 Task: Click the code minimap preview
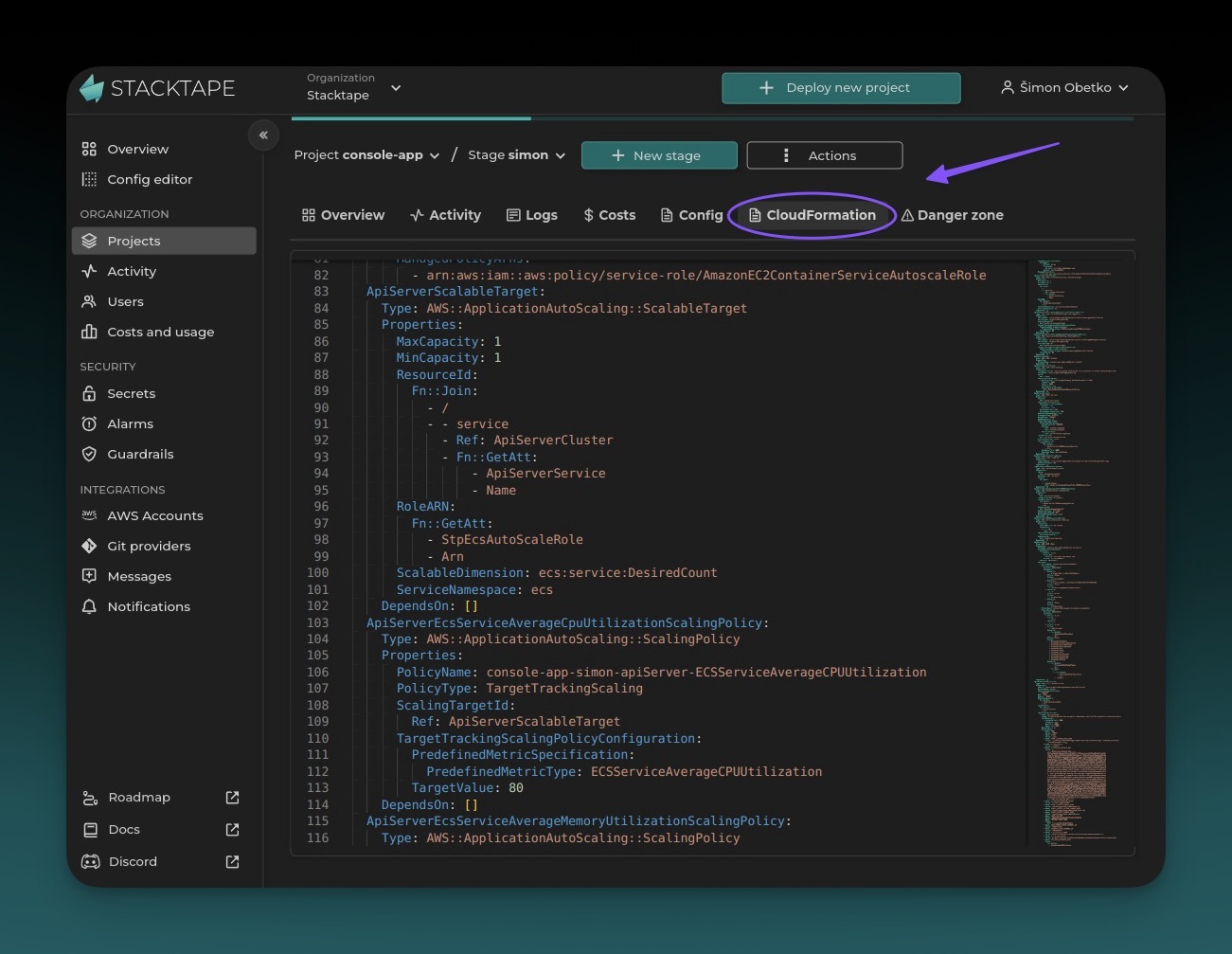click(x=1079, y=552)
